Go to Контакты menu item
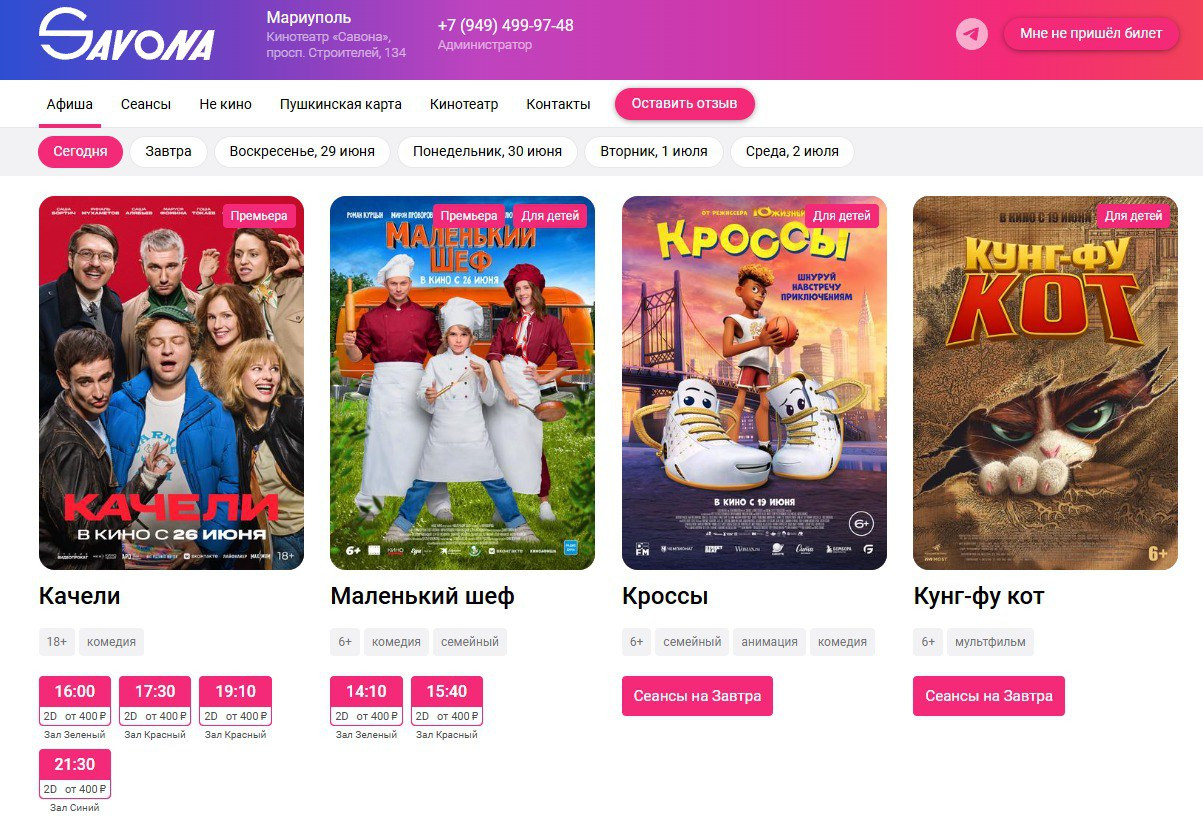Viewport: 1203px width, 825px height. pos(558,104)
